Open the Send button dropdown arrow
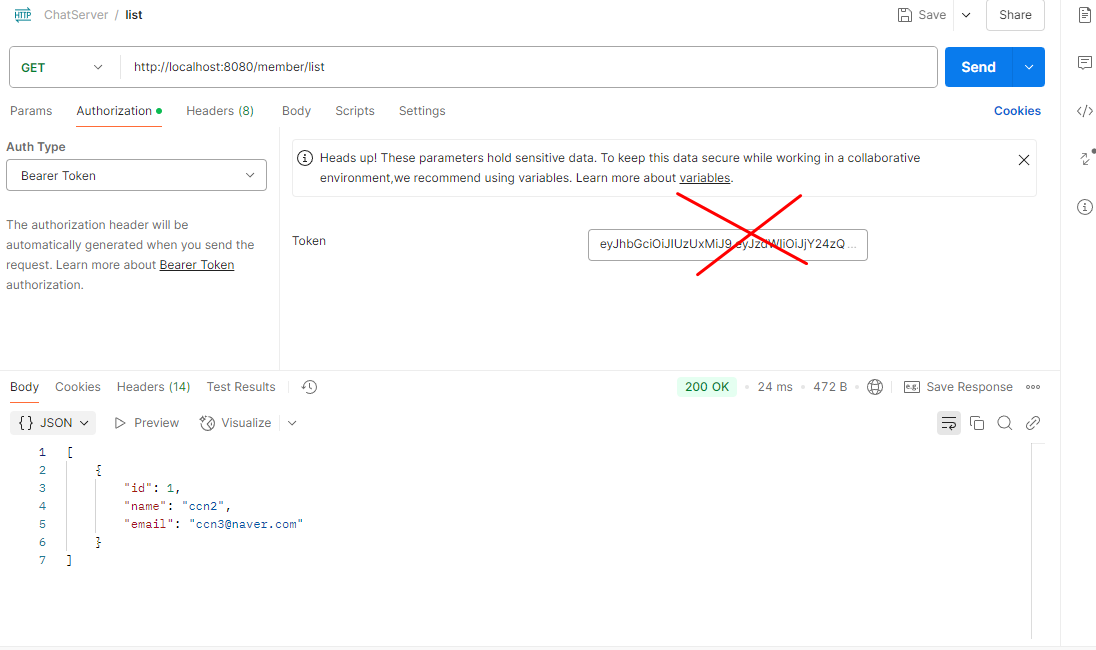This screenshot has height=650, width=1096. click(x=1029, y=67)
